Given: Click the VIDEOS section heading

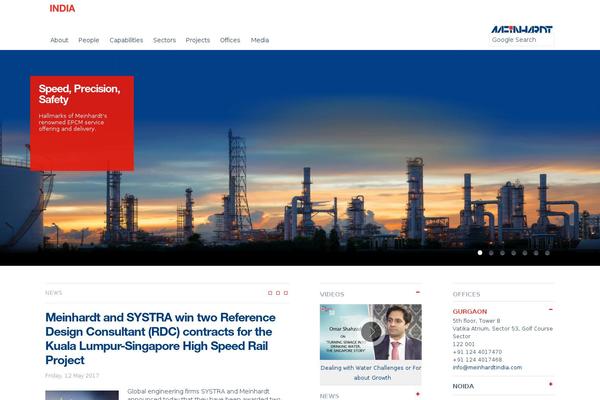Looking at the screenshot, I should tap(332, 294).
